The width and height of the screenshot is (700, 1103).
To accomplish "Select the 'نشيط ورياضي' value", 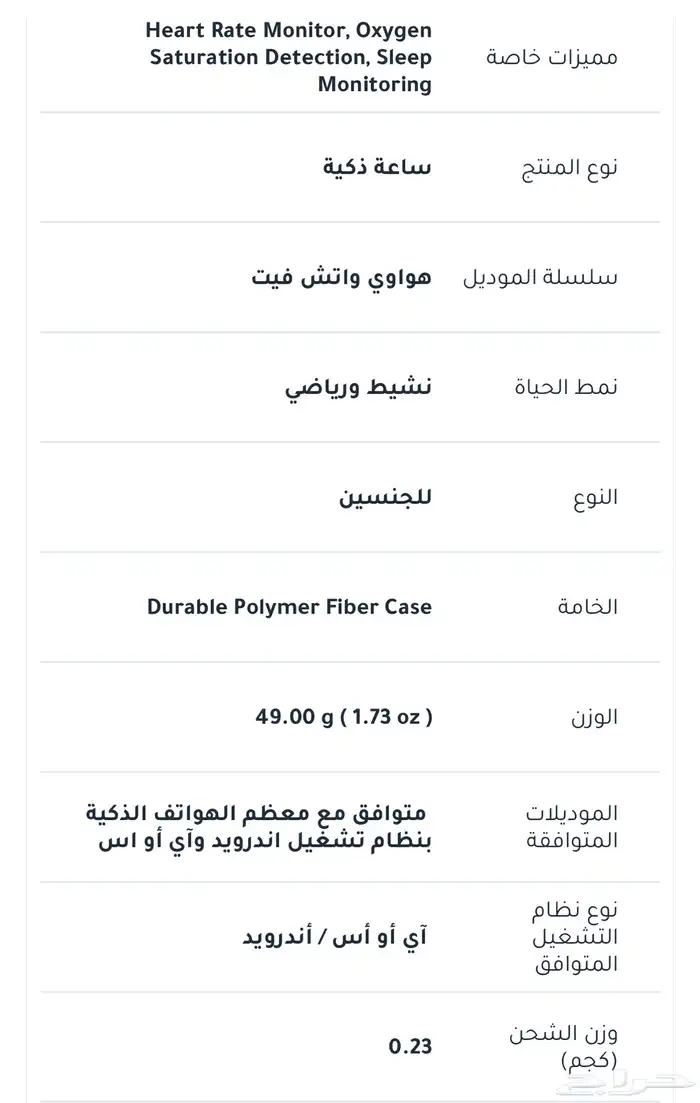I will [359, 387].
